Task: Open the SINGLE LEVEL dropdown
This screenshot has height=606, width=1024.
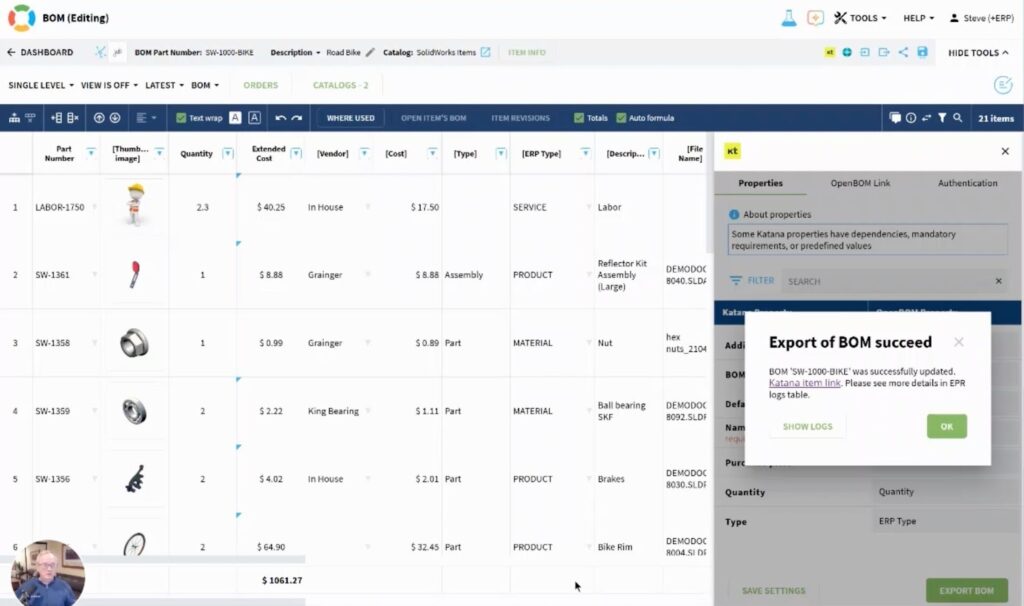Action: click(40, 85)
